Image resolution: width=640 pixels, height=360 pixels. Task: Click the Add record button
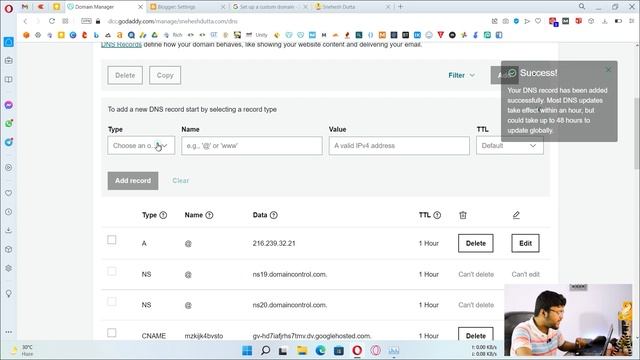click(133, 181)
